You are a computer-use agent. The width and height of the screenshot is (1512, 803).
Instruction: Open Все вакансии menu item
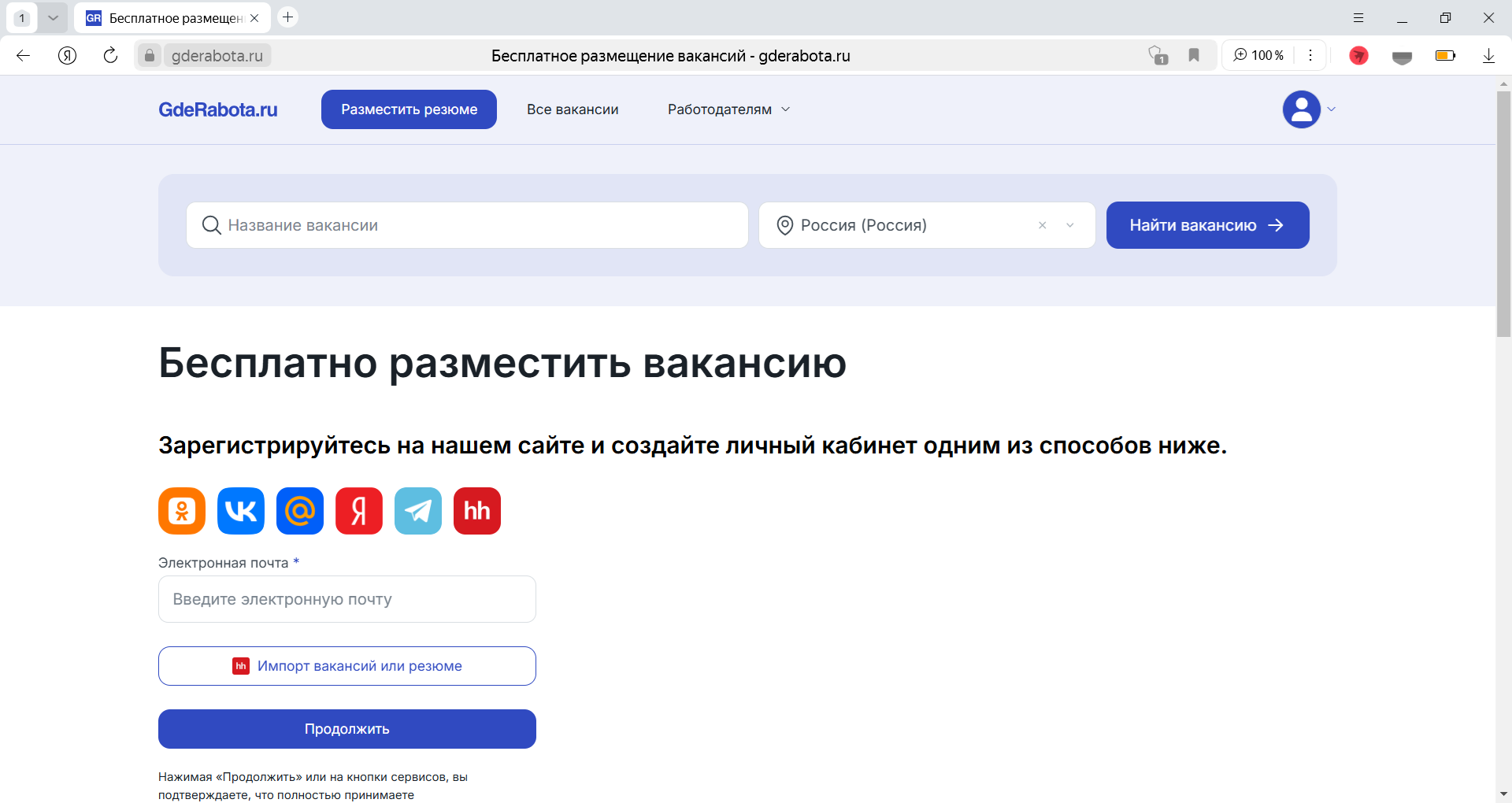tap(573, 109)
